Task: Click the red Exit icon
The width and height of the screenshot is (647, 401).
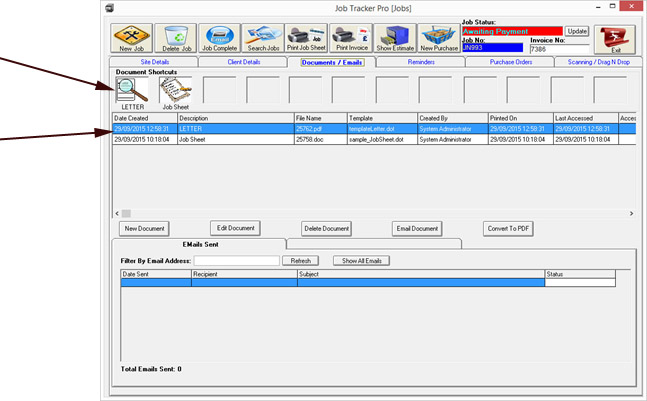Action: (615, 40)
